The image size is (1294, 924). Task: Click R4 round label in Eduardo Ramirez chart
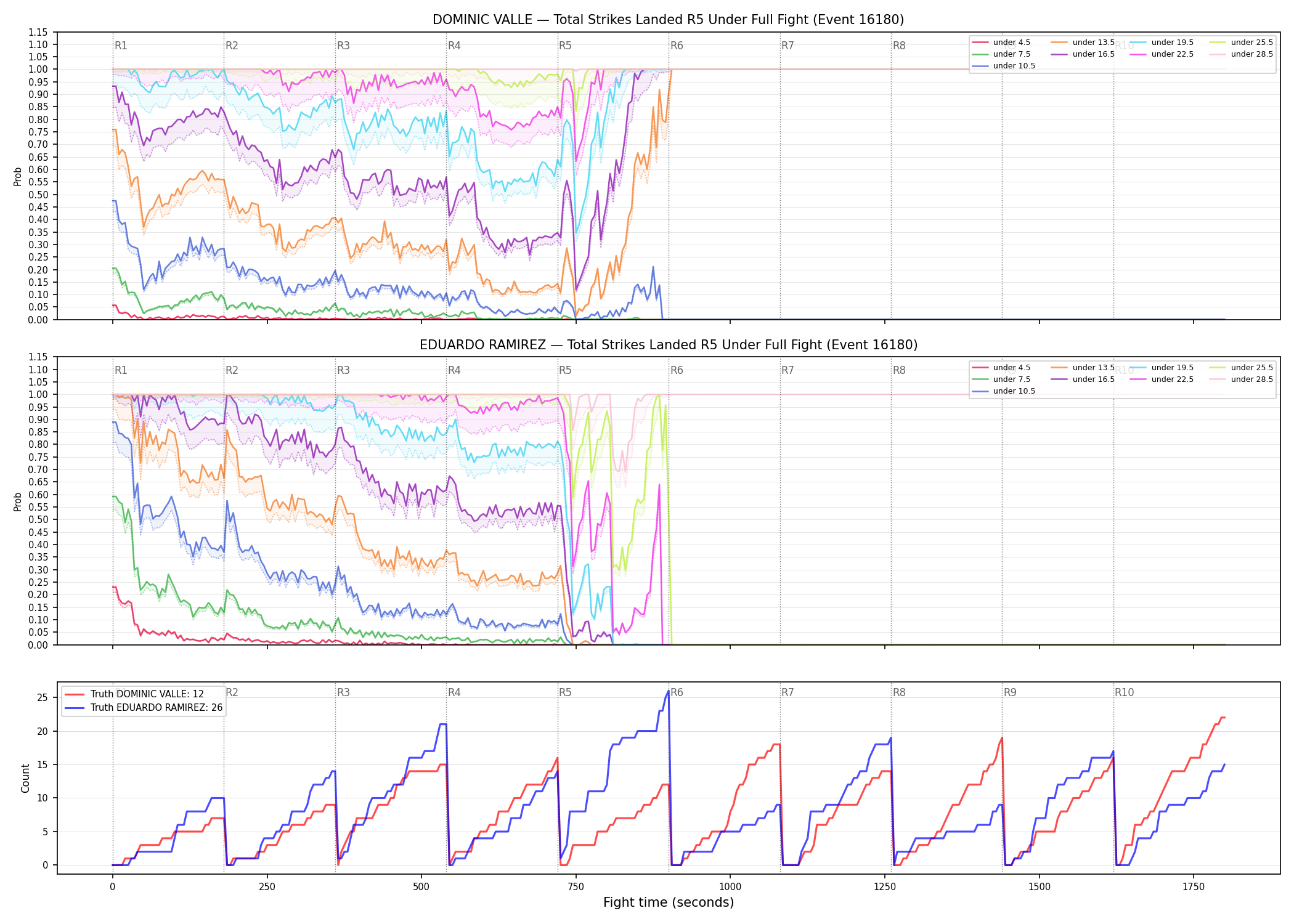[454, 370]
